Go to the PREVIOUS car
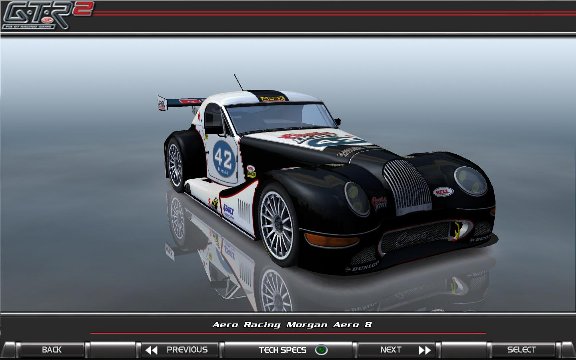This screenshot has height=360, width=576. pyautogui.click(x=180, y=350)
